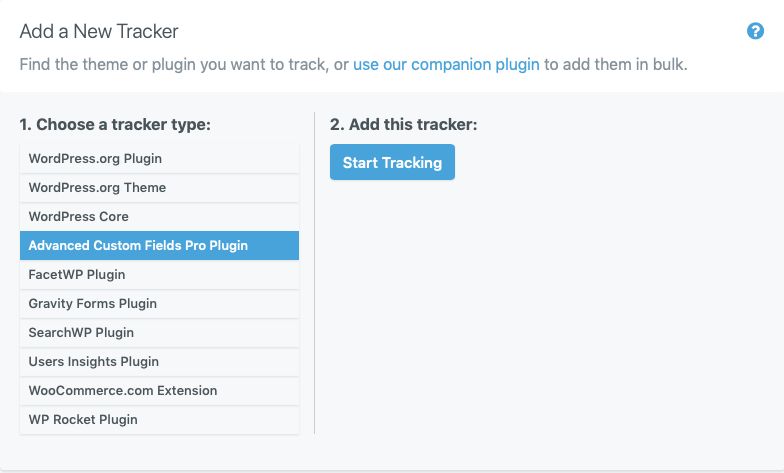This screenshot has height=473, width=784.
Task: Click the Start Tracking button
Action: tap(392, 162)
